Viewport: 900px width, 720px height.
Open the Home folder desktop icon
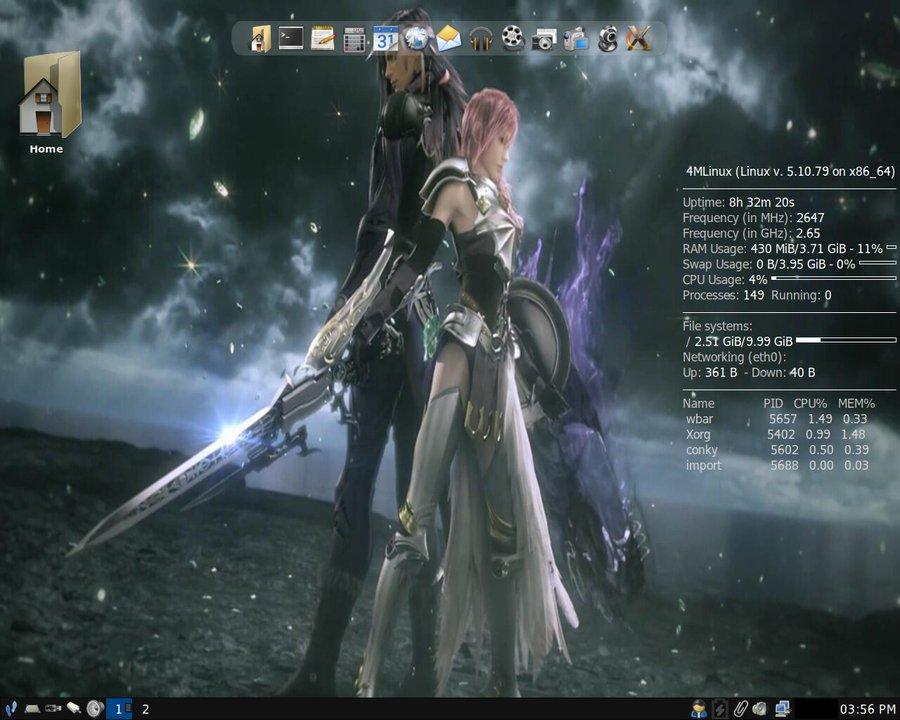(x=48, y=103)
